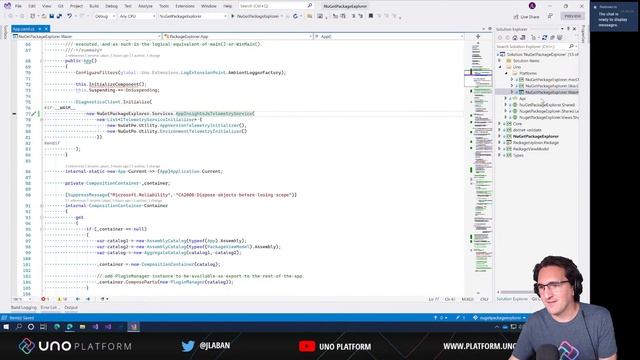
Task: Open the Window menu
Action: point(209,6)
